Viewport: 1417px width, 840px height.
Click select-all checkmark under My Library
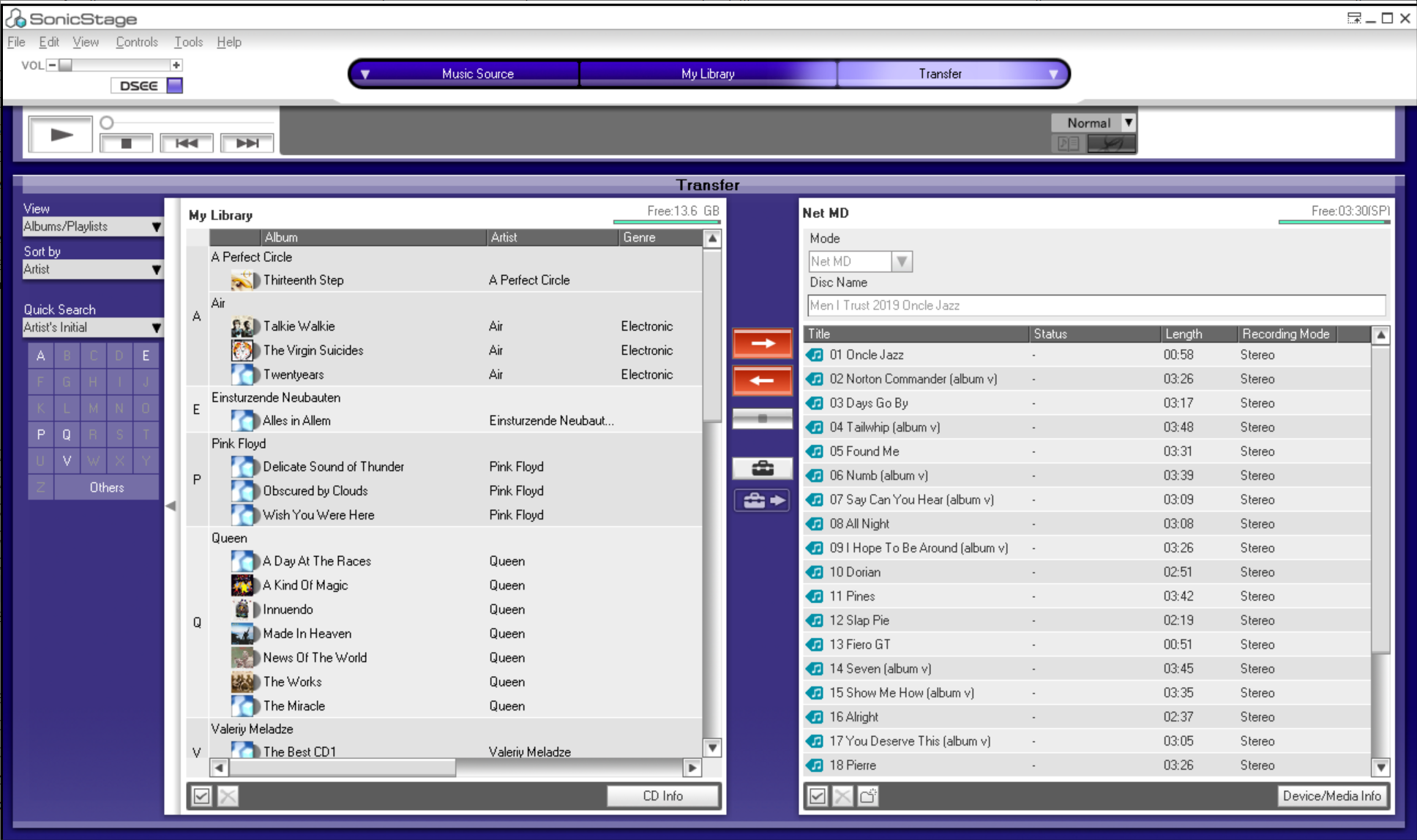(x=201, y=795)
